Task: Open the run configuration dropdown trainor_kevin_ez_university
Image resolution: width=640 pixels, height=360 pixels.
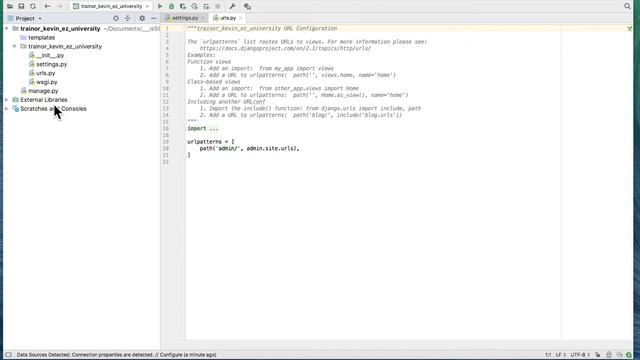Action: [111, 7]
